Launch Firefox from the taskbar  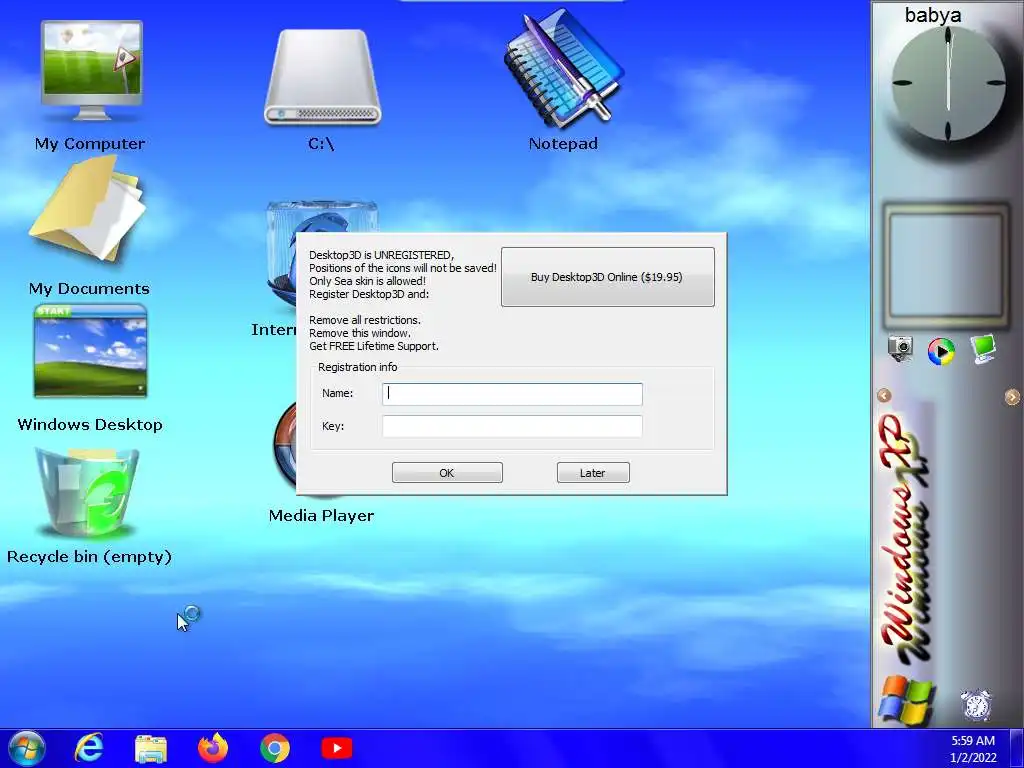tap(213, 748)
